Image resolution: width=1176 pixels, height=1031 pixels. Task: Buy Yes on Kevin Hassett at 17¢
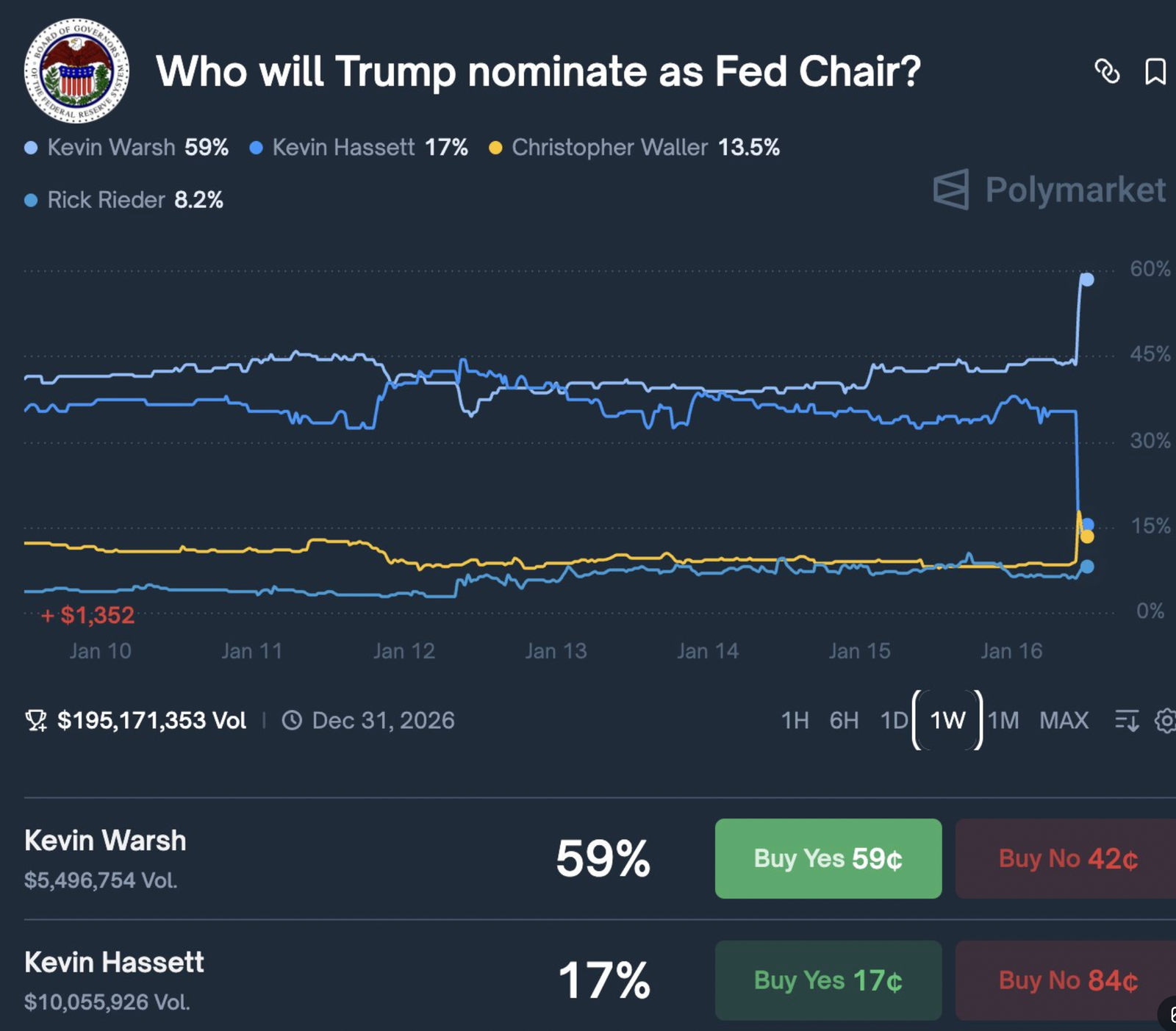pyautogui.click(x=828, y=980)
